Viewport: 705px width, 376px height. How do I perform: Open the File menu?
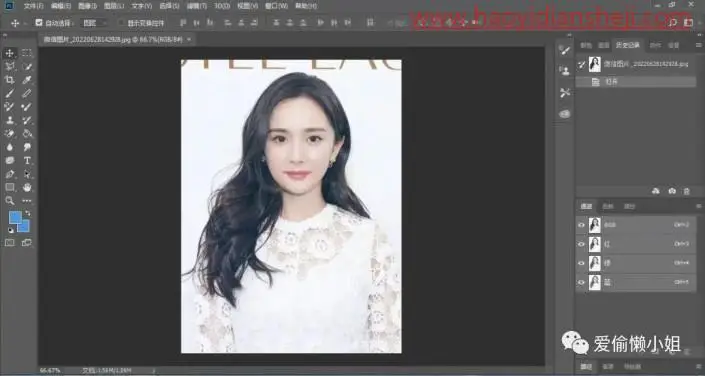point(34,6)
